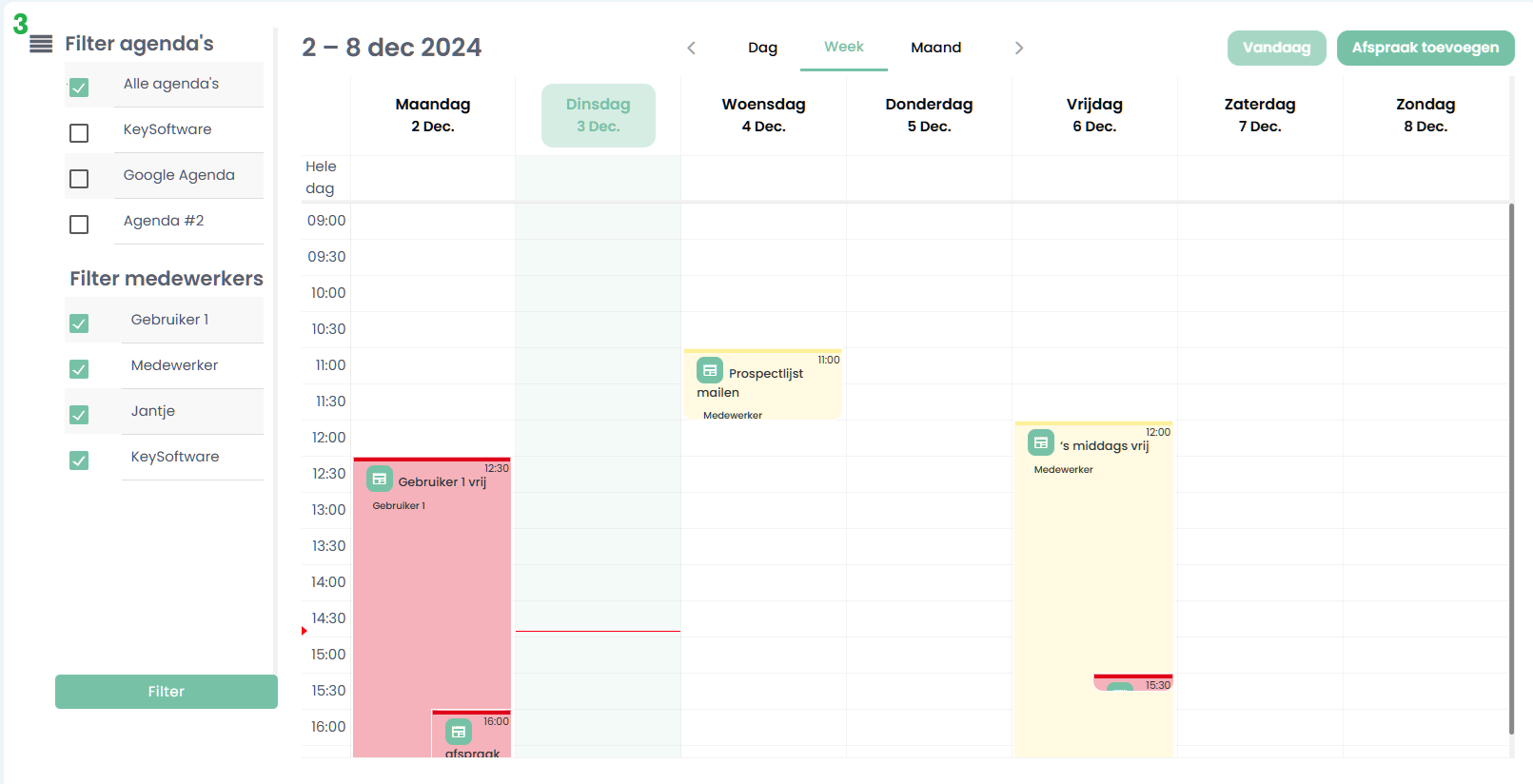Click the vertical scrollbar of the calendar

tap(1511, 466)
